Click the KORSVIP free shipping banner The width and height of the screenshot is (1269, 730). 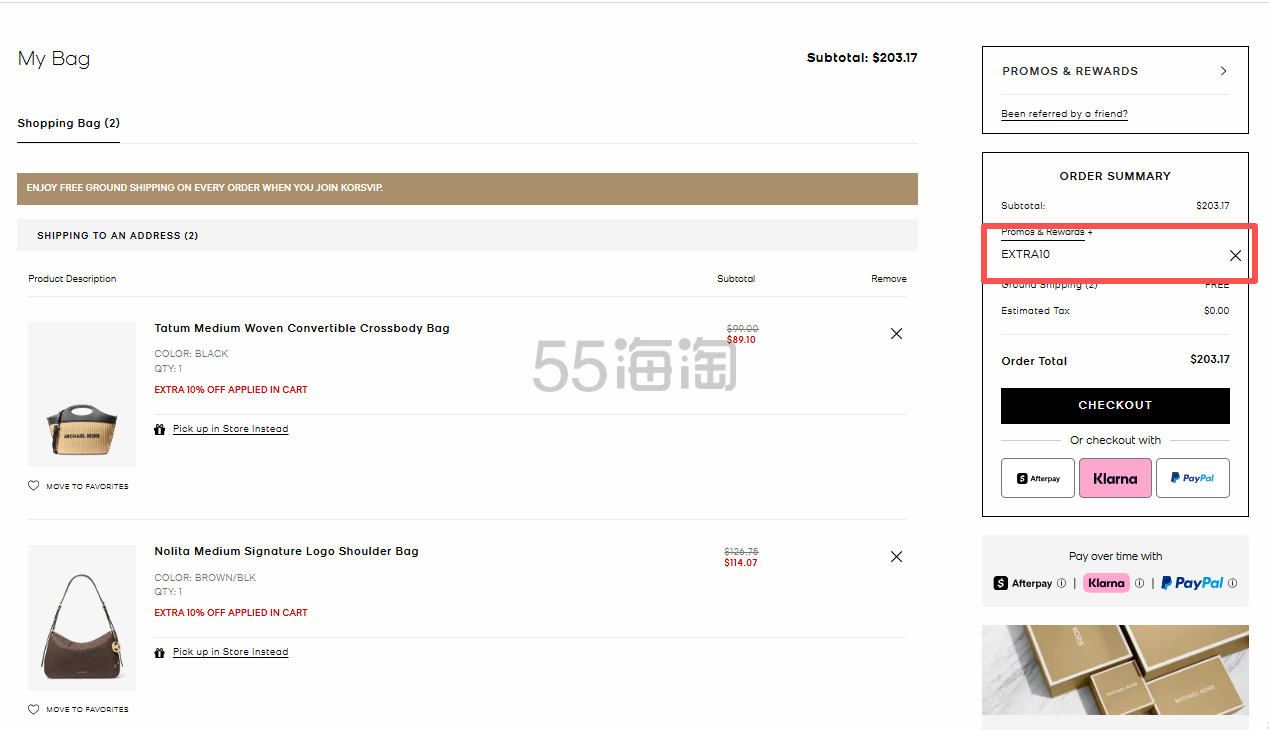pyautogui.click(x=467, y=189)
